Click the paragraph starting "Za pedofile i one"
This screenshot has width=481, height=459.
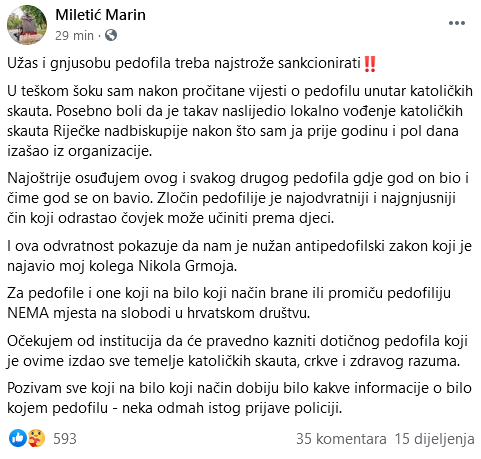[x=229, y=303]
